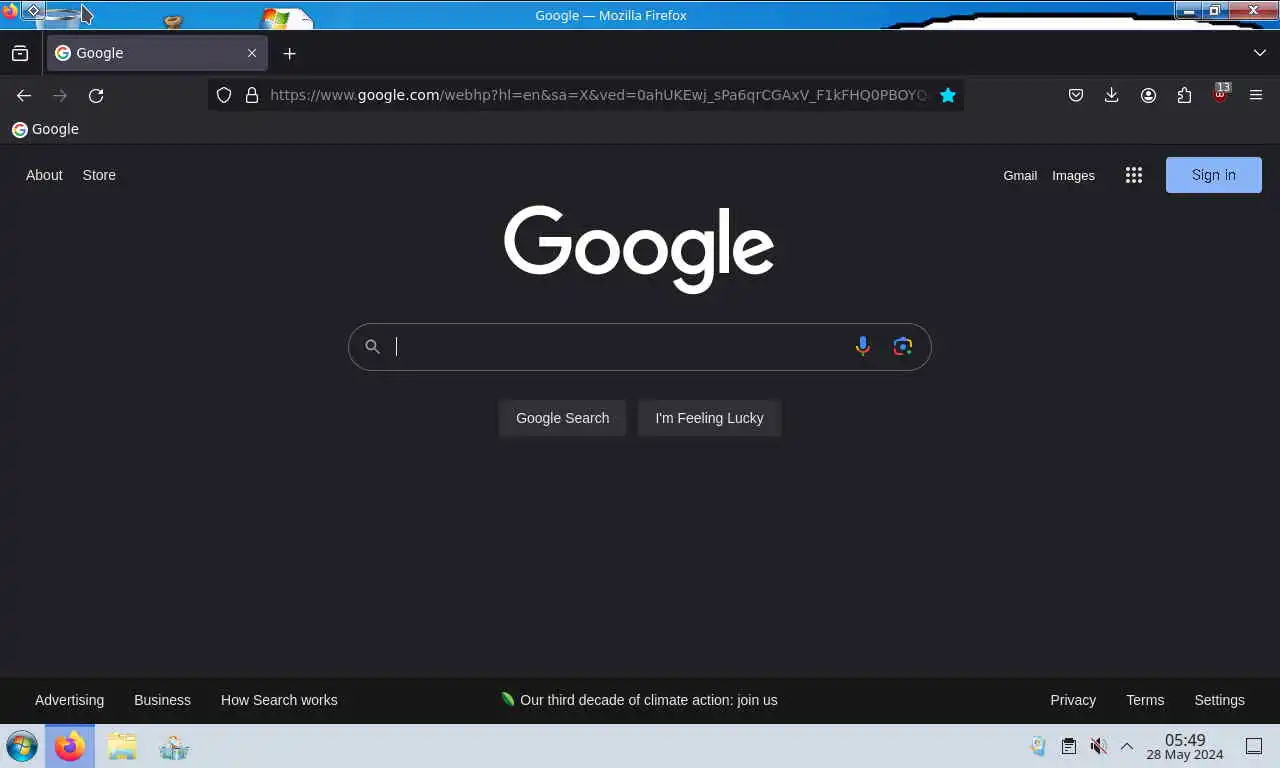Viewport: 1280px width, 768px height.
Task: Open the clipboard tray icon
Action: (1068, 746)
